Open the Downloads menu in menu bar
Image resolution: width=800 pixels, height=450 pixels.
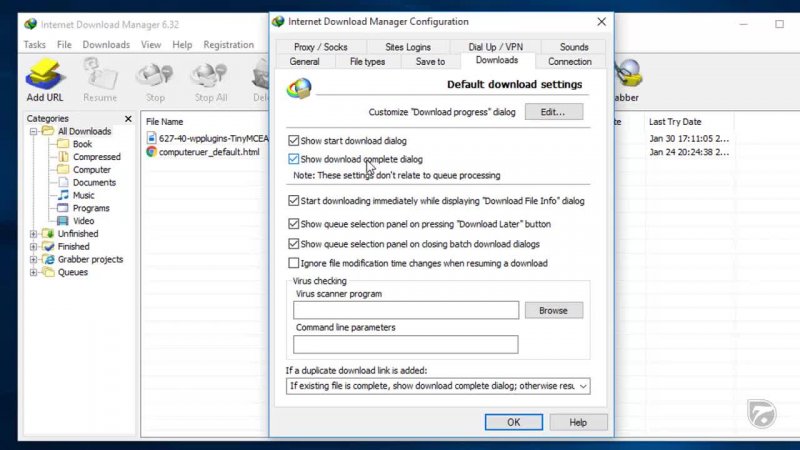coord(106,45)
